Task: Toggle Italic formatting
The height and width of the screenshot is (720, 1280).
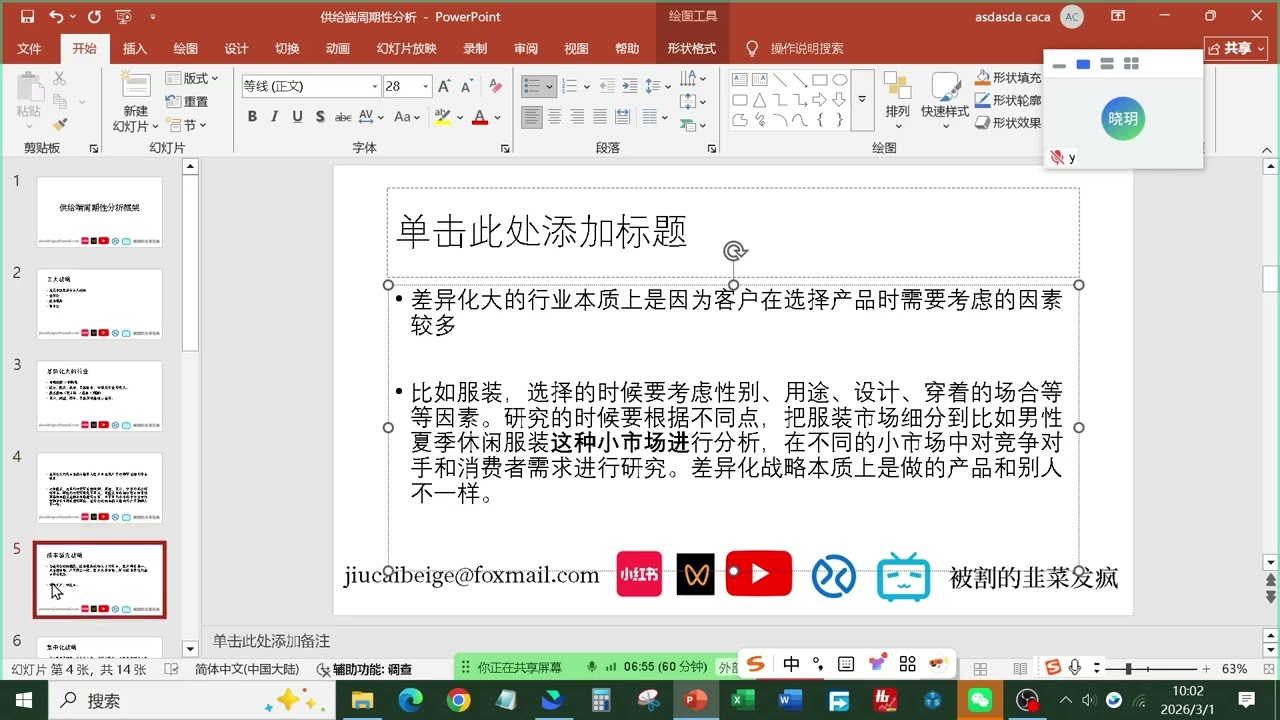Action: [x=275, y=117]
